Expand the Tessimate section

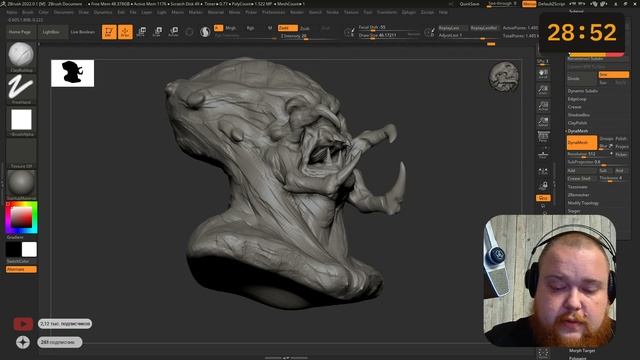(578, 187)
